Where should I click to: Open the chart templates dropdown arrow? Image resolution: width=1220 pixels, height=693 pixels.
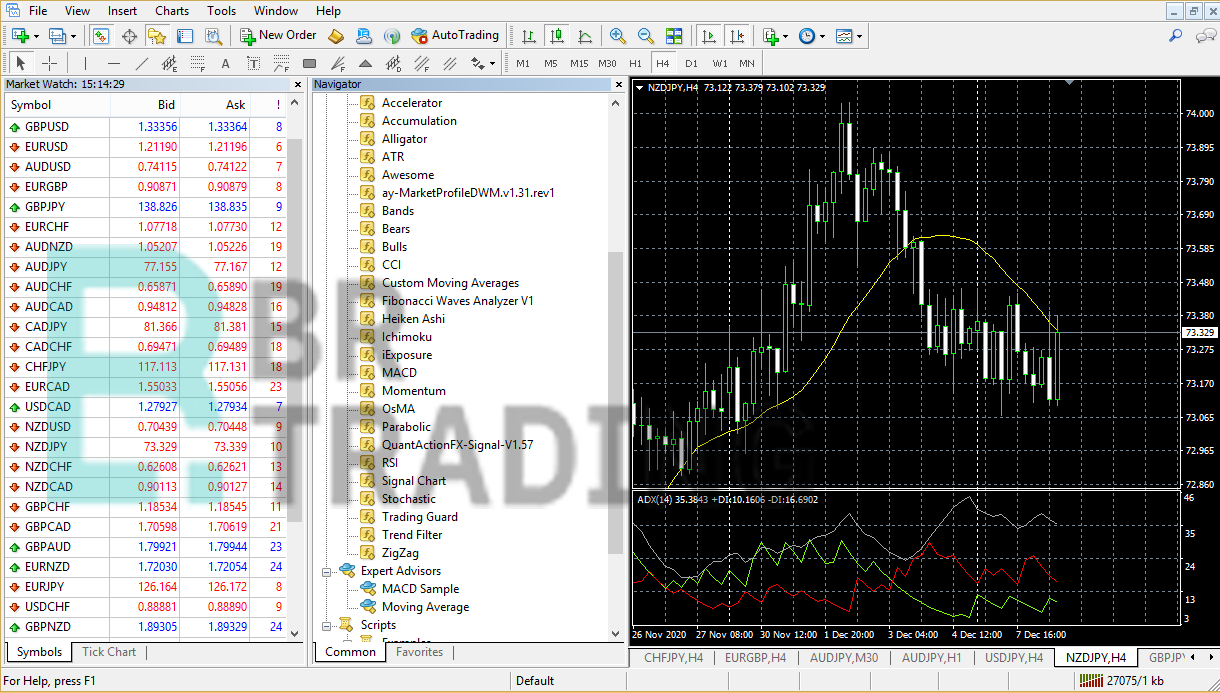pos(860,36)
